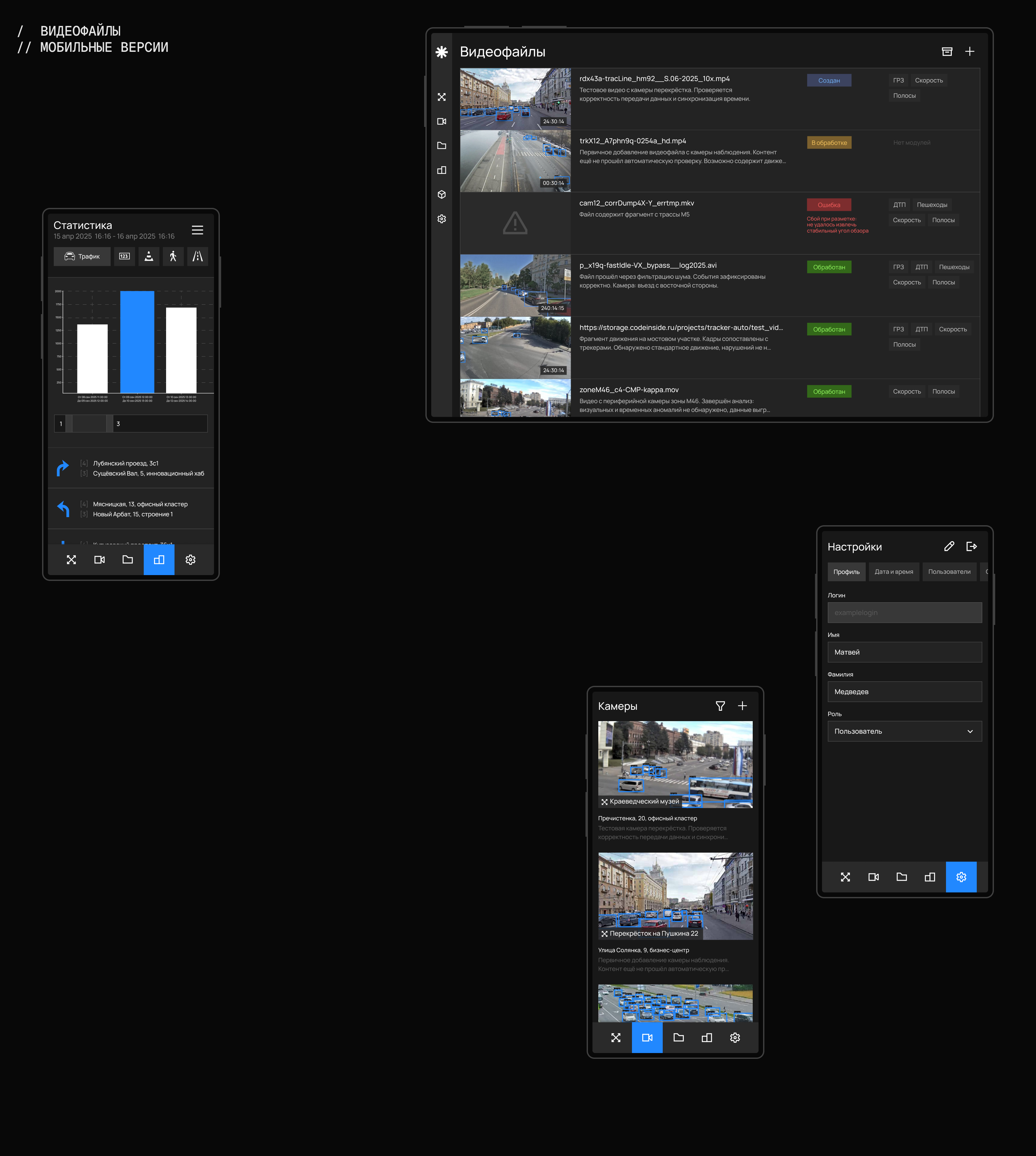Select the pedestrian icon filter in Статистика
This screenshot has height=1156, width=1036.
(x=173, y=257)
